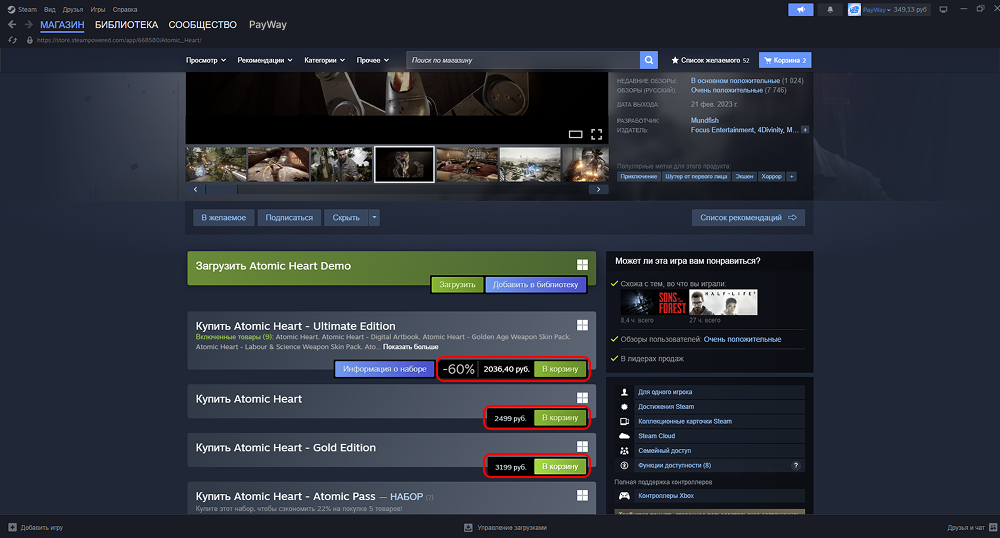Open the Друзья menu
Viewport: 1000px width, 538px height.
[x=73, y=10]
